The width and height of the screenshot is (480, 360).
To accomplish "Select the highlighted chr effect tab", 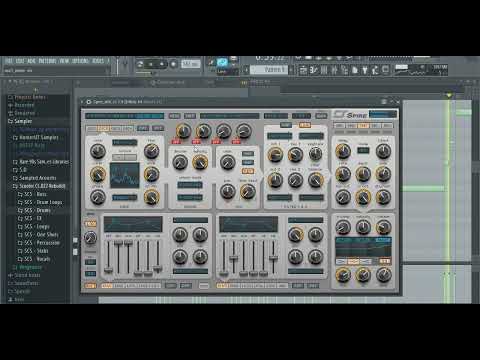I will point(363,126).
